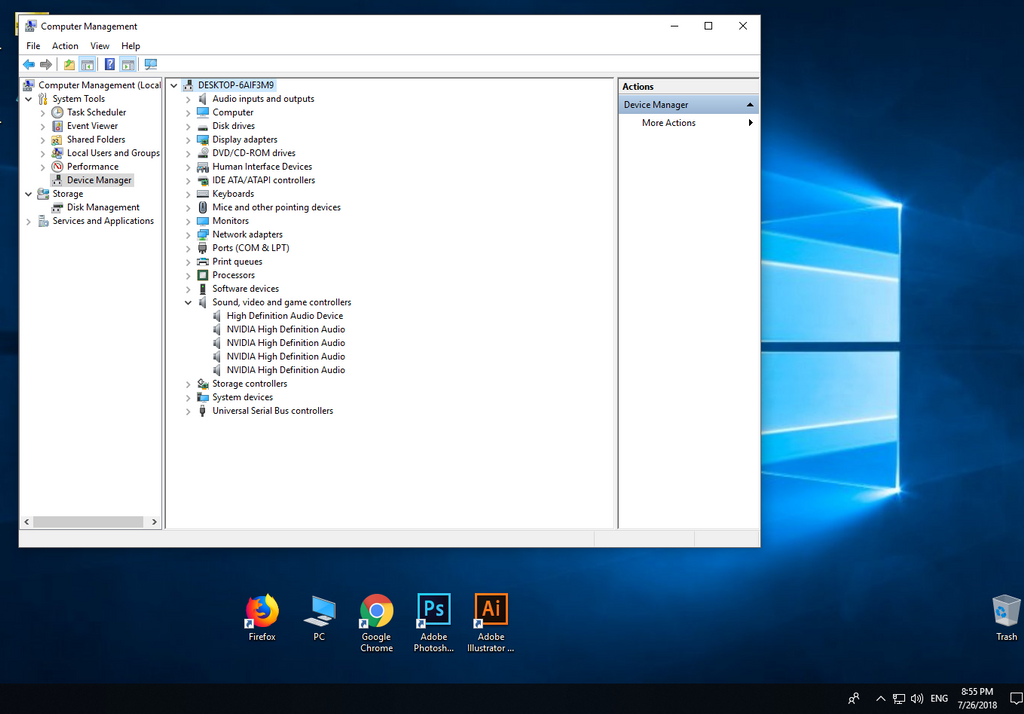Expand the Network adapters category
Screen dimensions: 1024x714
pos(188,235)
